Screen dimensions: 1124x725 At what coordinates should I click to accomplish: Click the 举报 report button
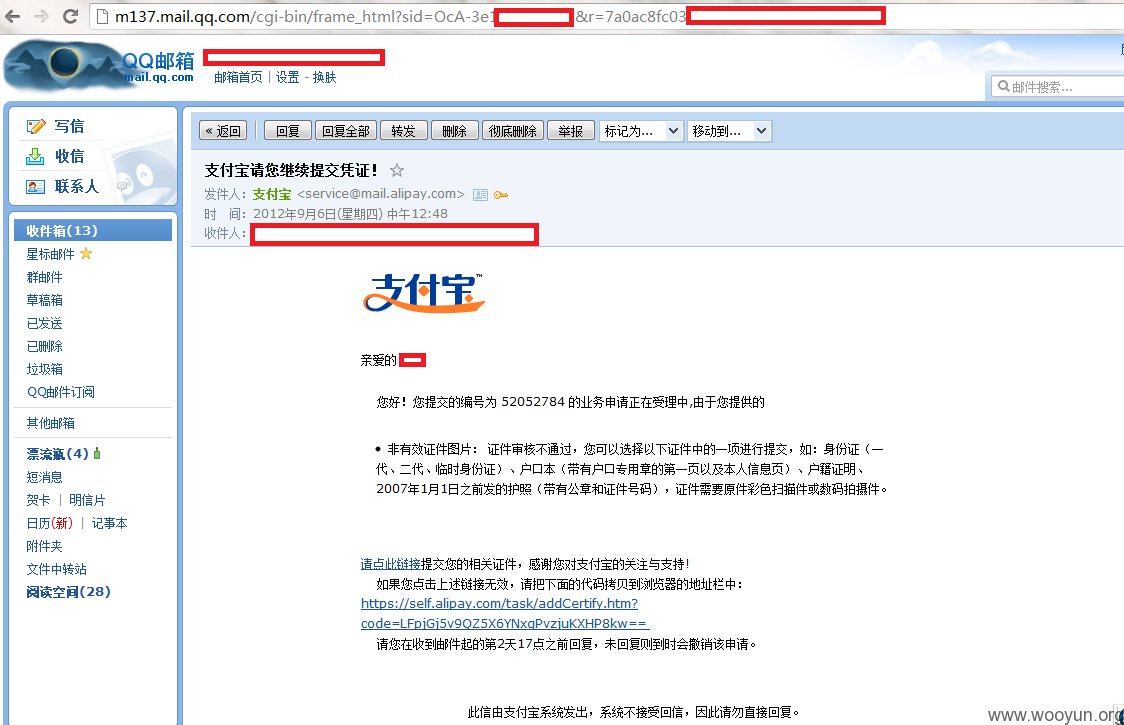click(x=571, y=131)
